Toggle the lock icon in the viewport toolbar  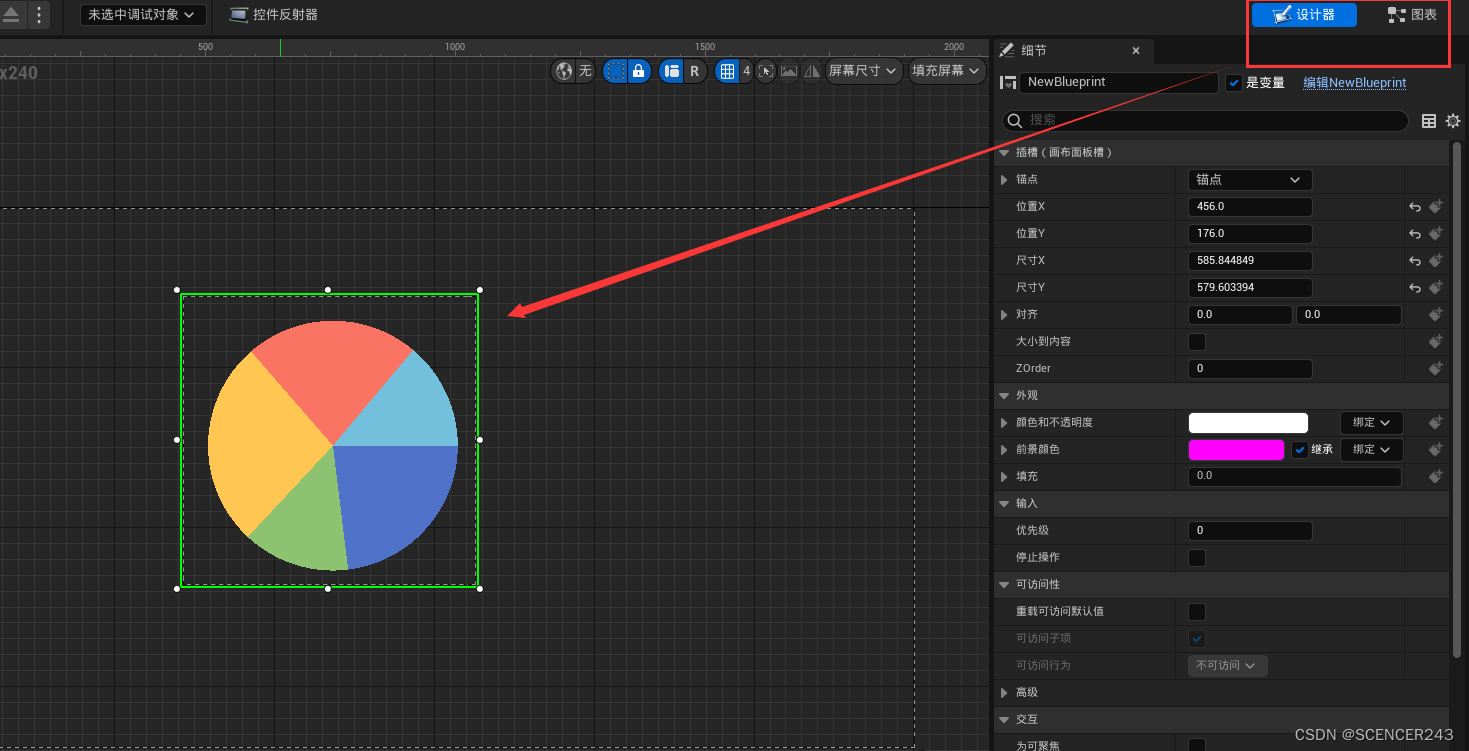tap(638, 71)
